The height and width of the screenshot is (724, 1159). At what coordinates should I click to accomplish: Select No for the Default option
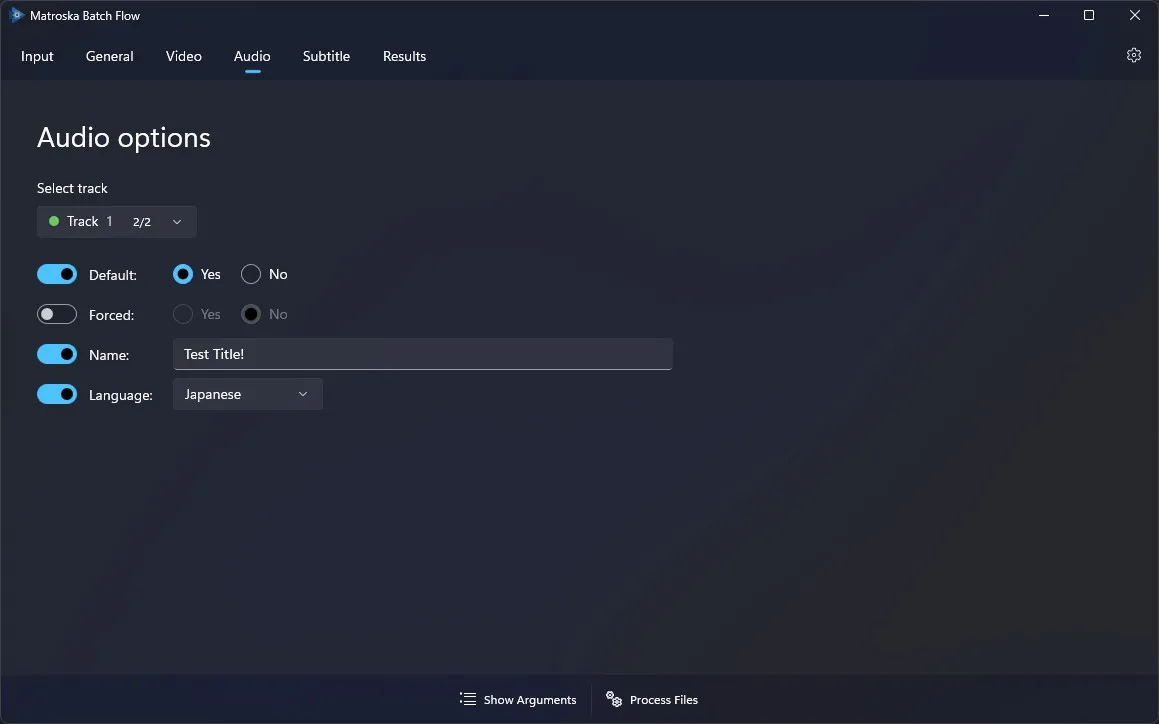pos(251,274)
